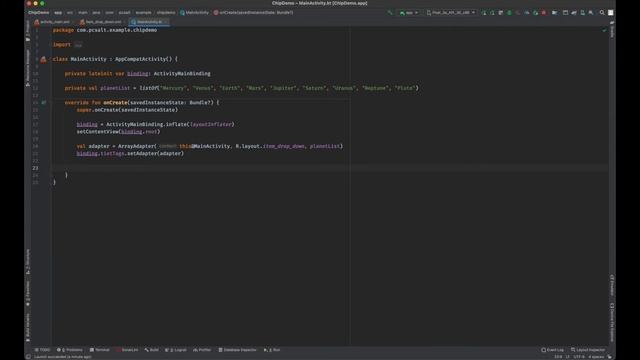
Task: Open the Project tool window from left strip
Action: pyautogui.click(x=28, y=31)
